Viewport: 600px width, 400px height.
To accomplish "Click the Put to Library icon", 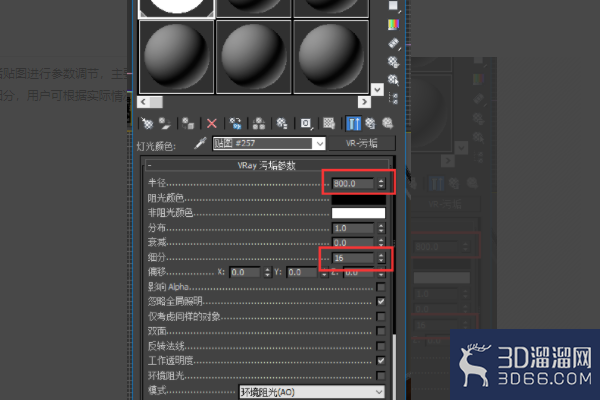I will pos(282,123).
